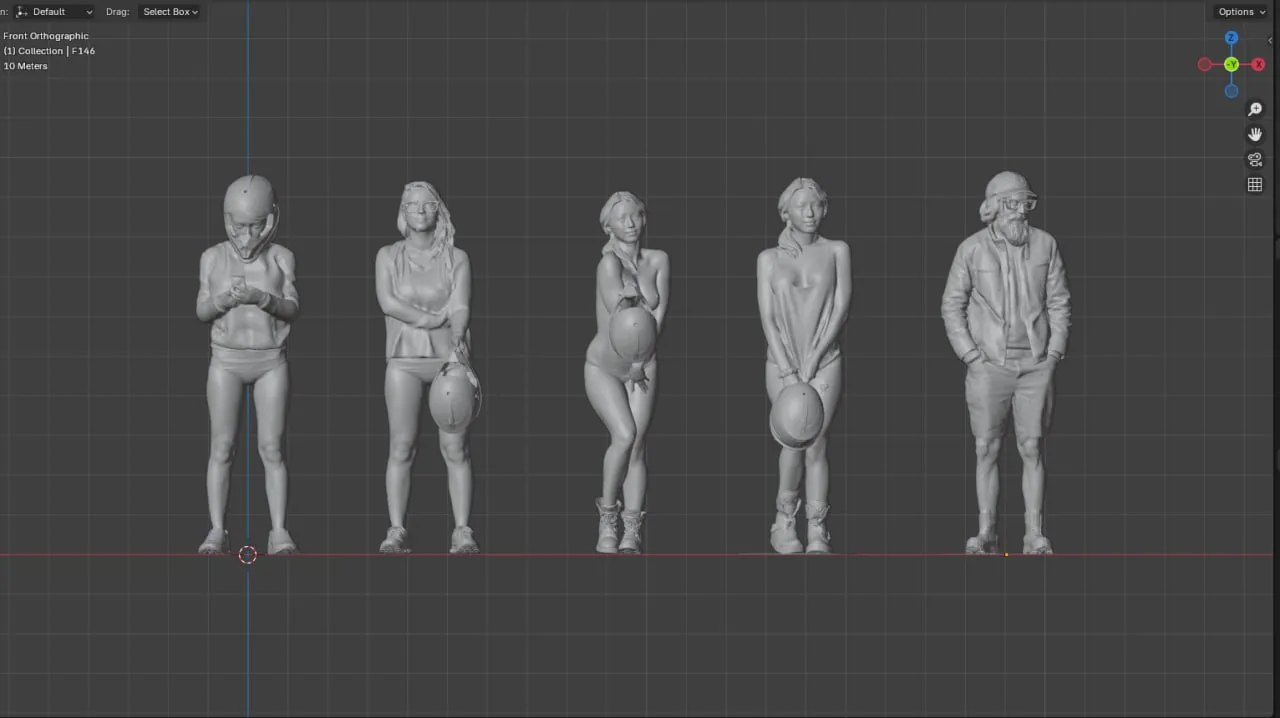The width and height of the screenshot is (1280, 718).
Task: Click the green Y axis on navigation gizmo
Action: pyautogui.click(x=1231, y=64)
